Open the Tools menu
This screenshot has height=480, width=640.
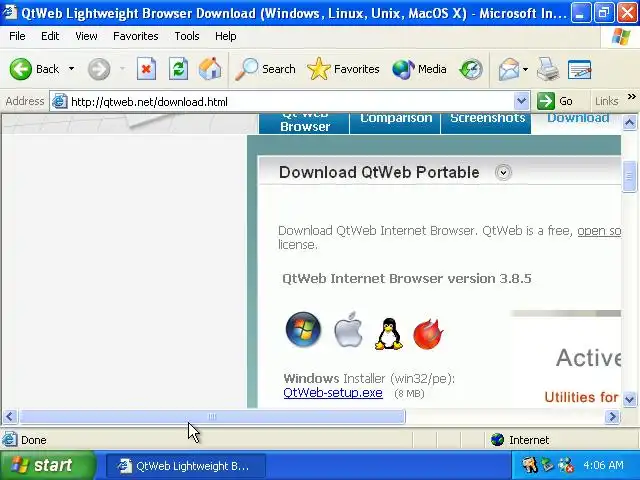pos(187,36)
